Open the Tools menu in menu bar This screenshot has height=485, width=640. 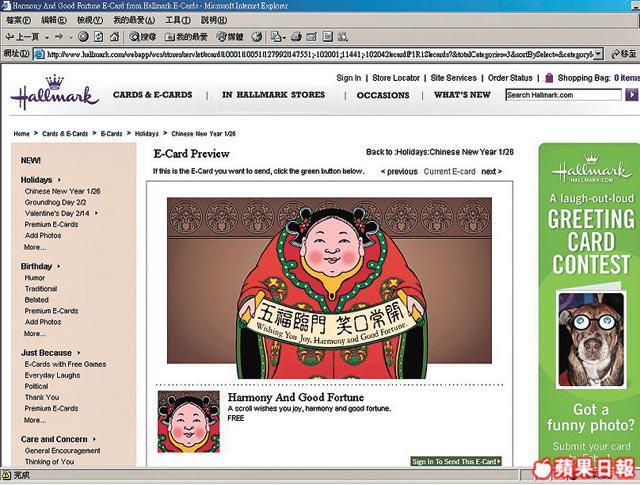[178, 20]
